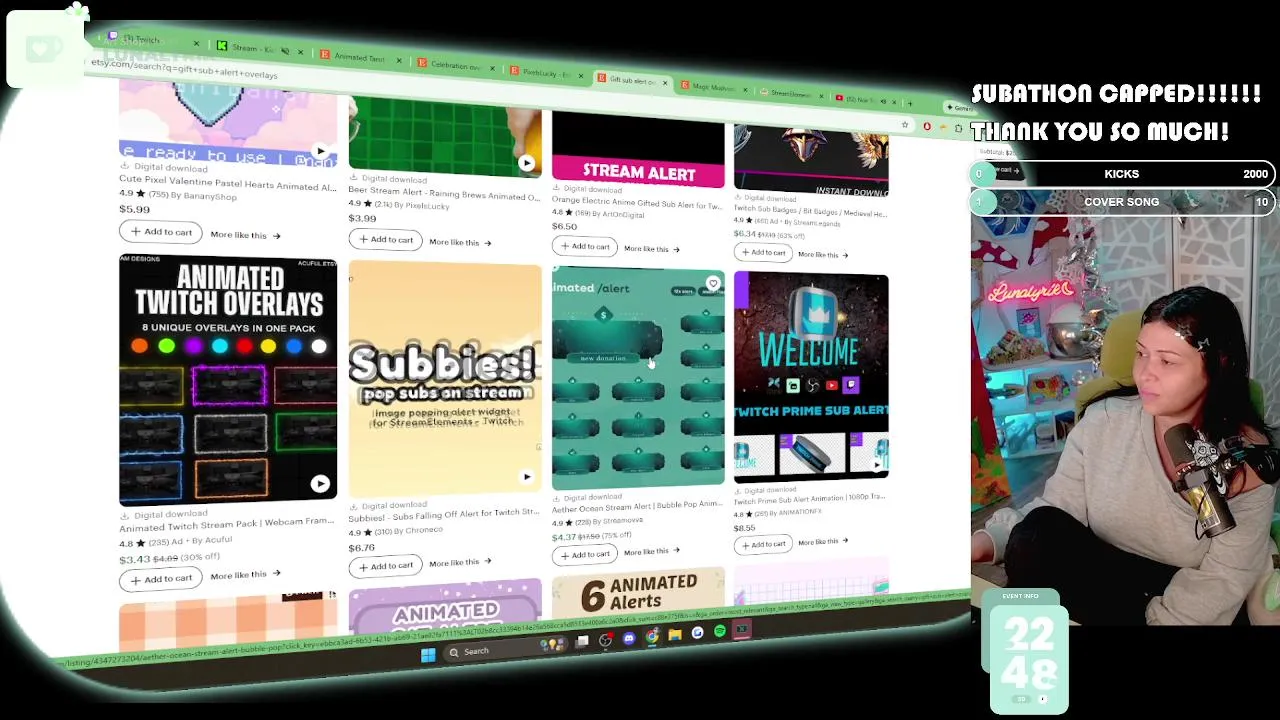Switch to the Magic Mushroom tab

click(x=712, y=87)
